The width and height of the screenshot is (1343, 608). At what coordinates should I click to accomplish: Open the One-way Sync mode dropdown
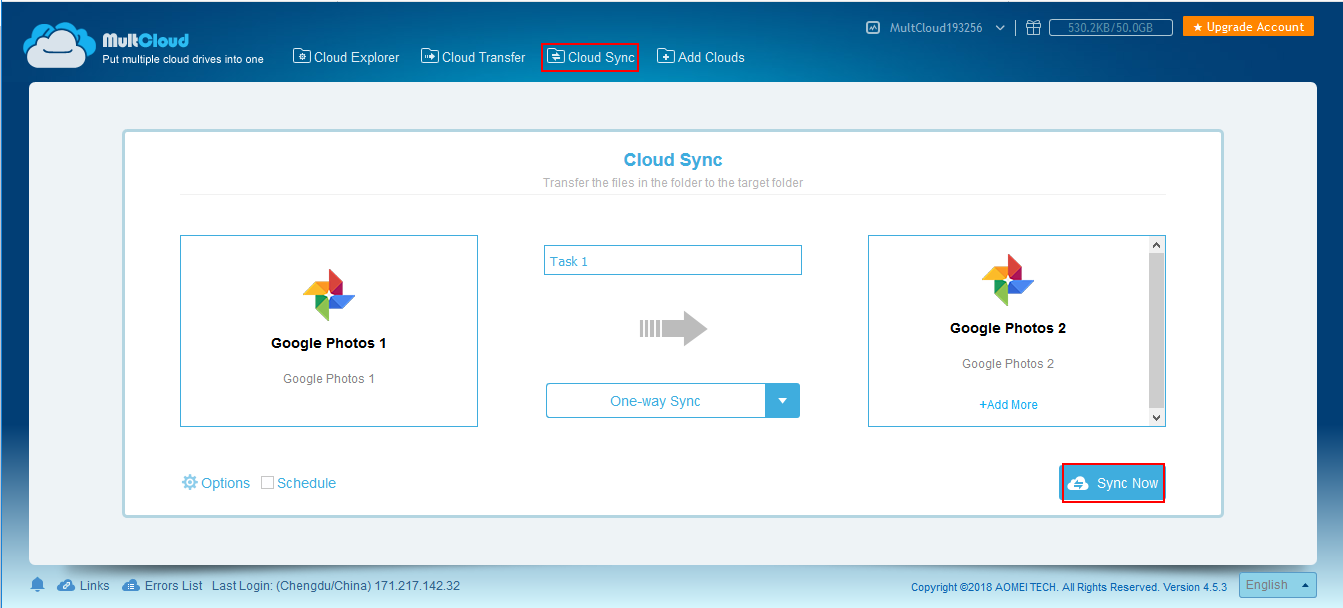[673, 401]
